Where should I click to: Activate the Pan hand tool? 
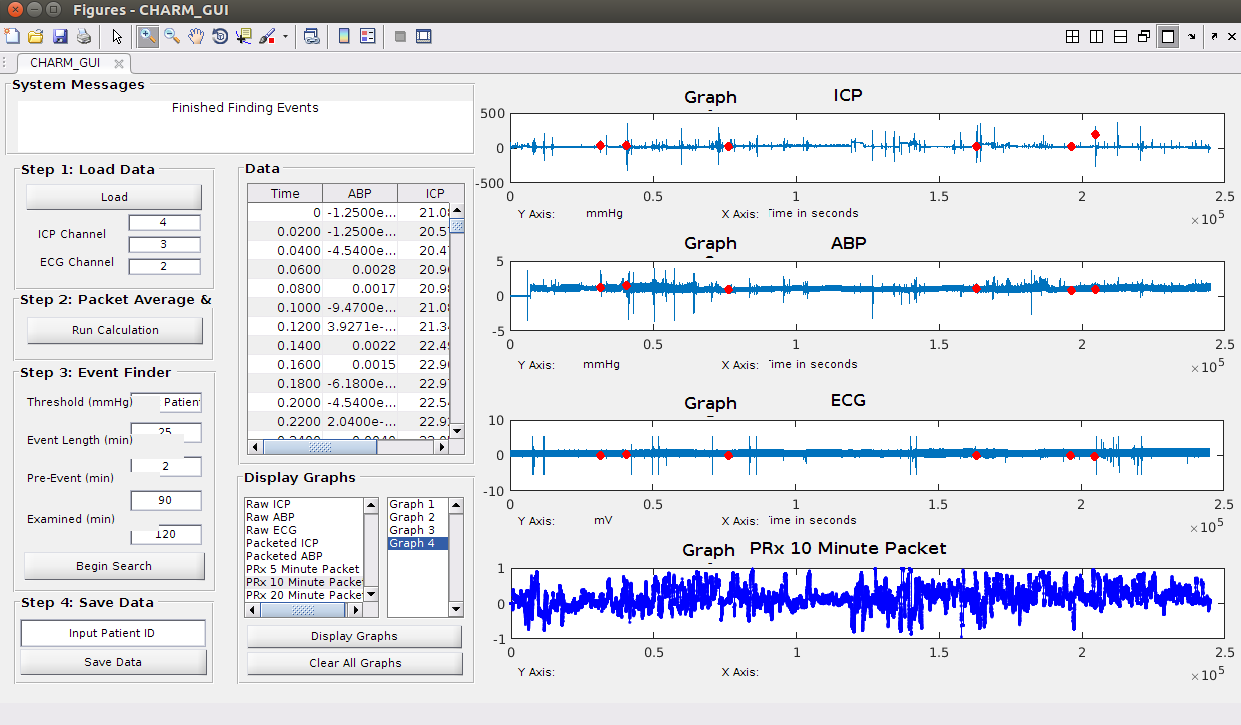tap(196, 37)
